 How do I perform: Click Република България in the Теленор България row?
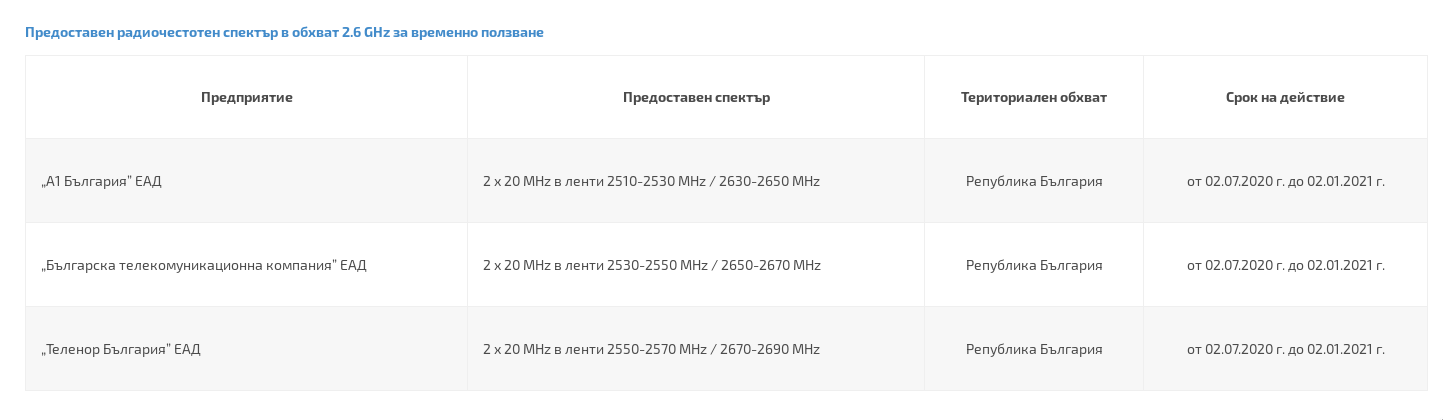pyautogui.click(x=1033, y=350)
